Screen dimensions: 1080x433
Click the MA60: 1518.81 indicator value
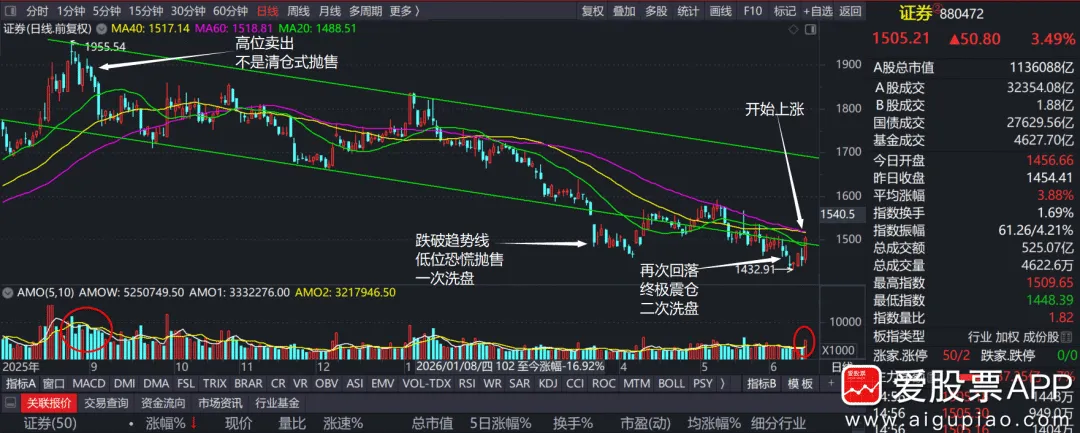pos(236,28)
